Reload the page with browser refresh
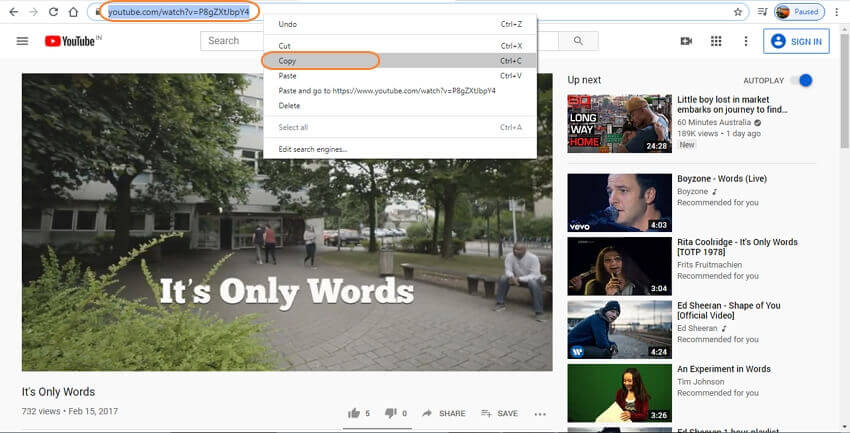Viewport: 850px width, 433px height. [53, 12]
